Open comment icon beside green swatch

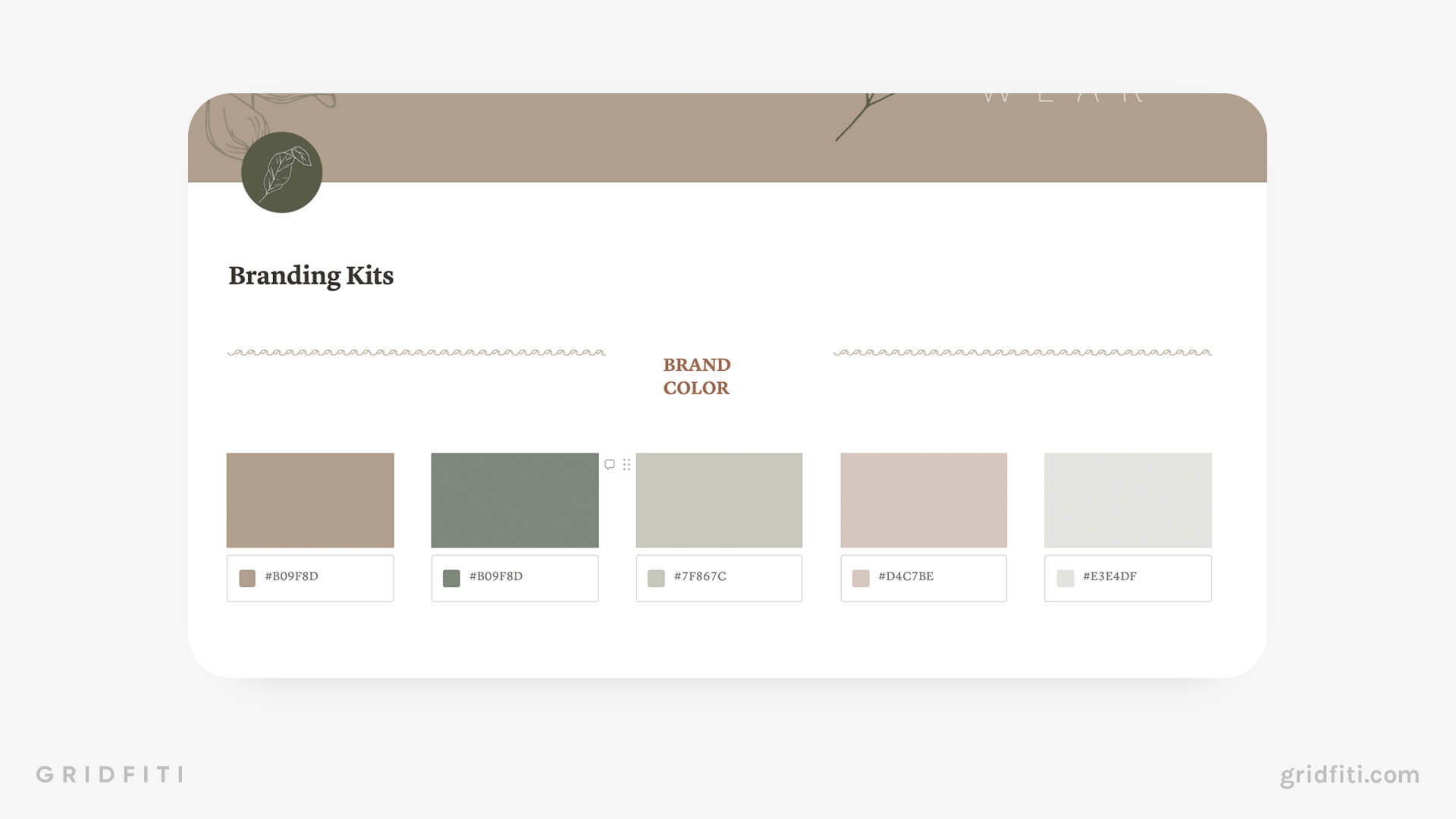click(x=610, y=464)
